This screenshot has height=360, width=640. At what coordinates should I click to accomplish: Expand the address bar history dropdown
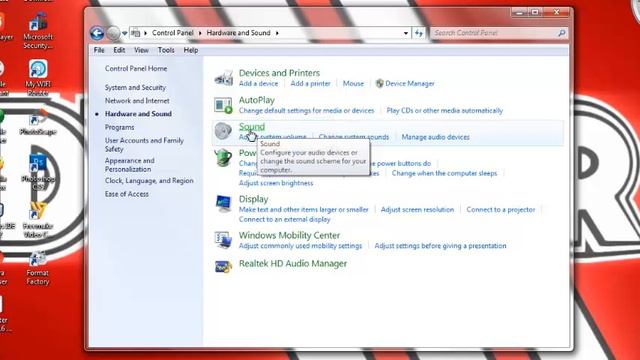(x=406, y=33)
